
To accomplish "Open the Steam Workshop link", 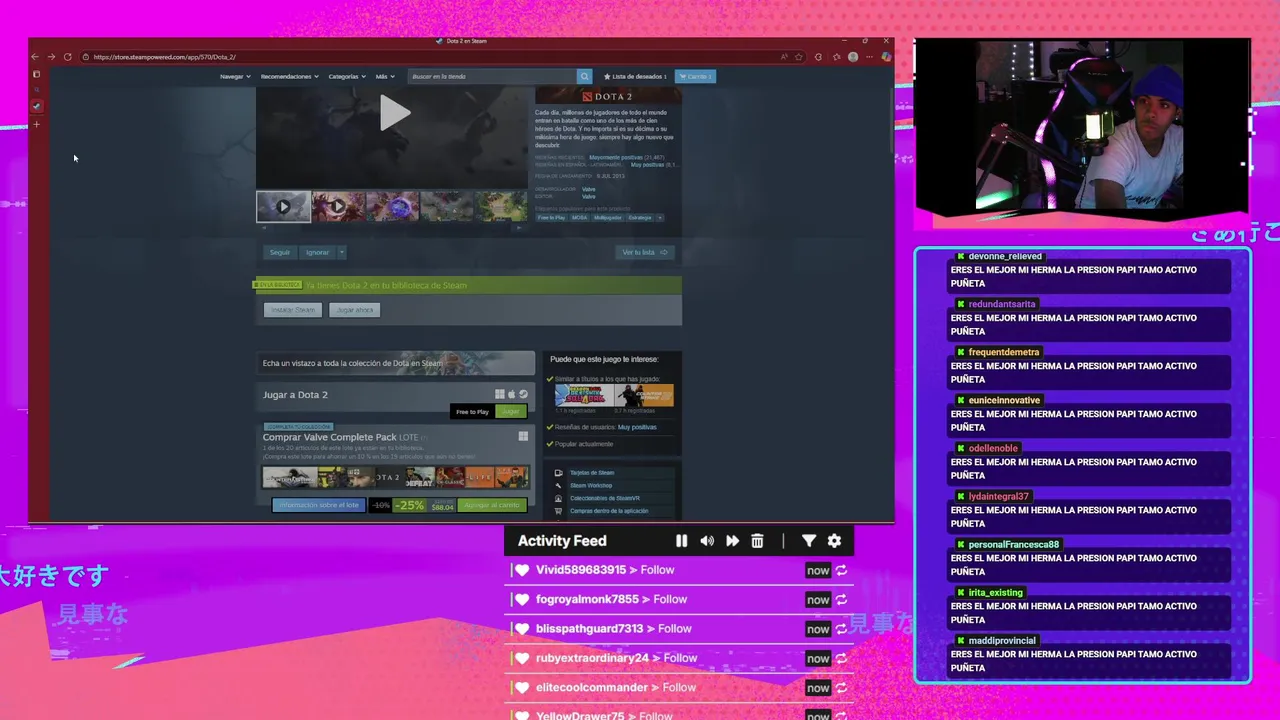I will click(x=591, y=486).
